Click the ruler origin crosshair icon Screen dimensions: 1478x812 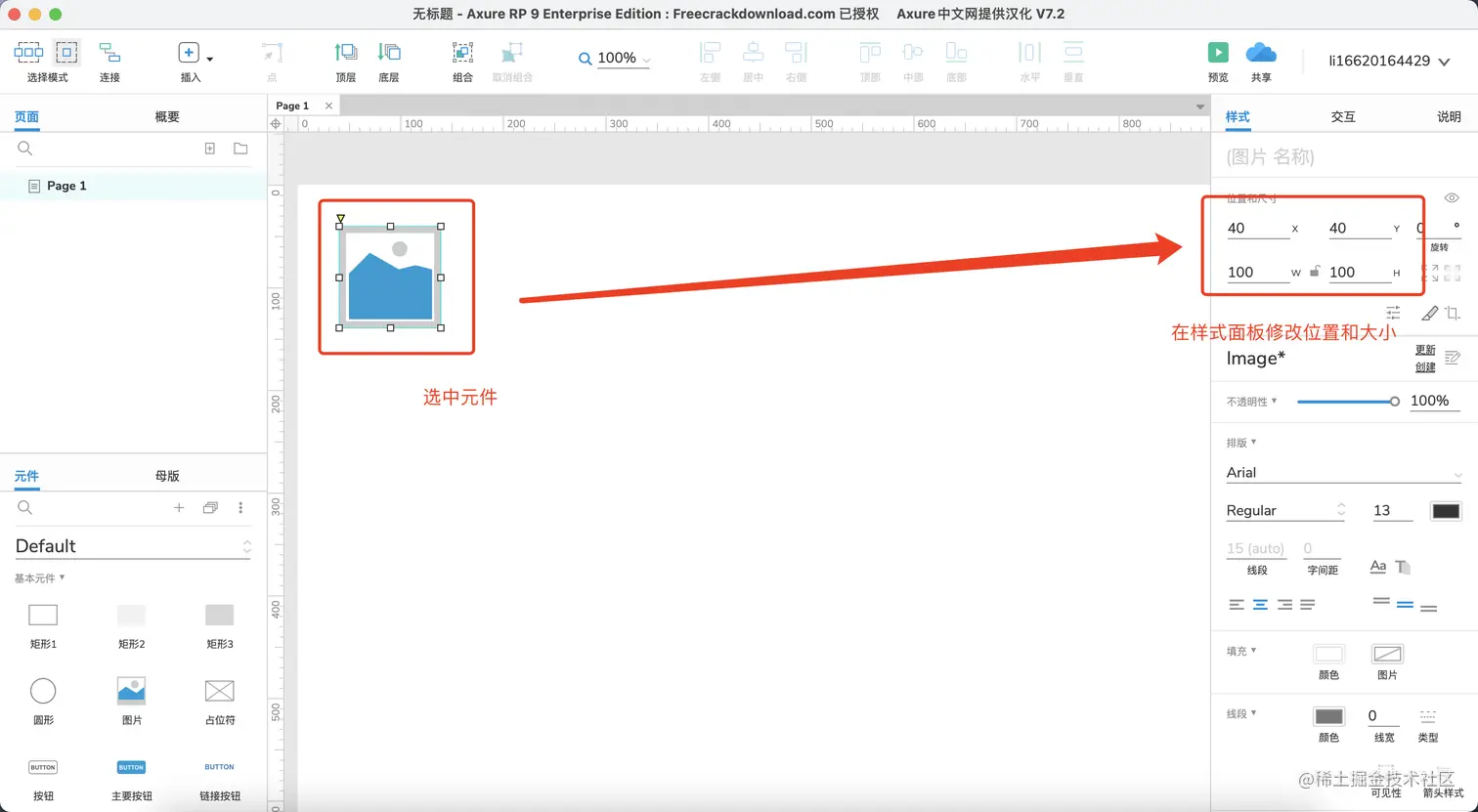(x=276, y=124)
